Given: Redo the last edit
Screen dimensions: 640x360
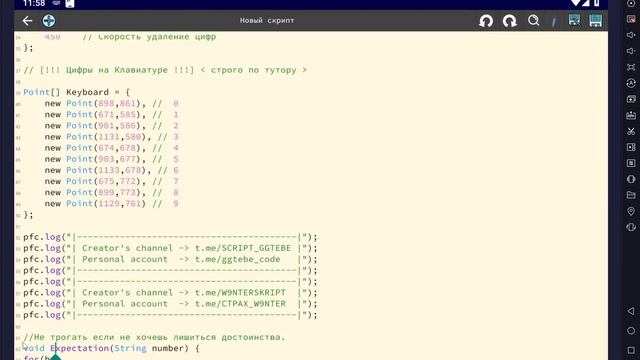Looking at the screenshot, I should click(x=509, y=21).
